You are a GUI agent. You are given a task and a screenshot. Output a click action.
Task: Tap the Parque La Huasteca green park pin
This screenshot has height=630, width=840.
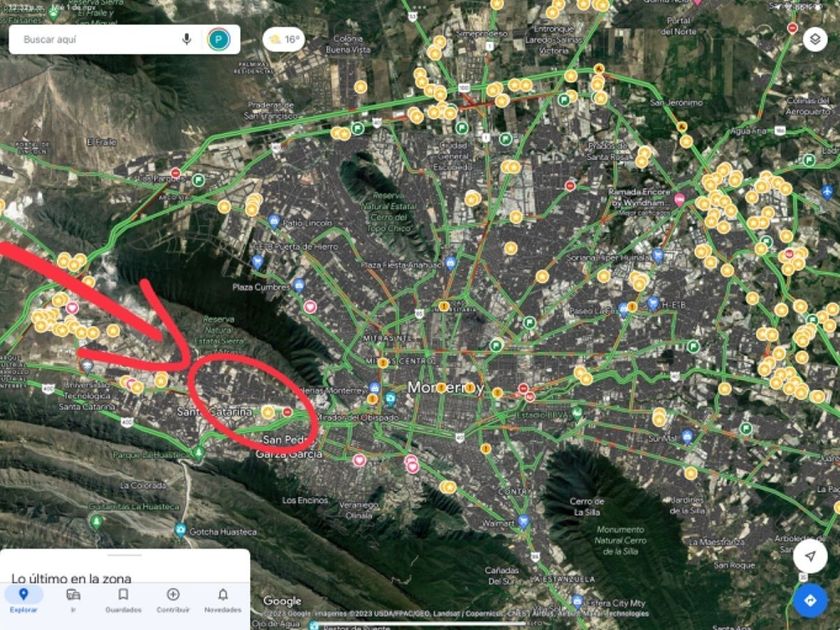199,453
